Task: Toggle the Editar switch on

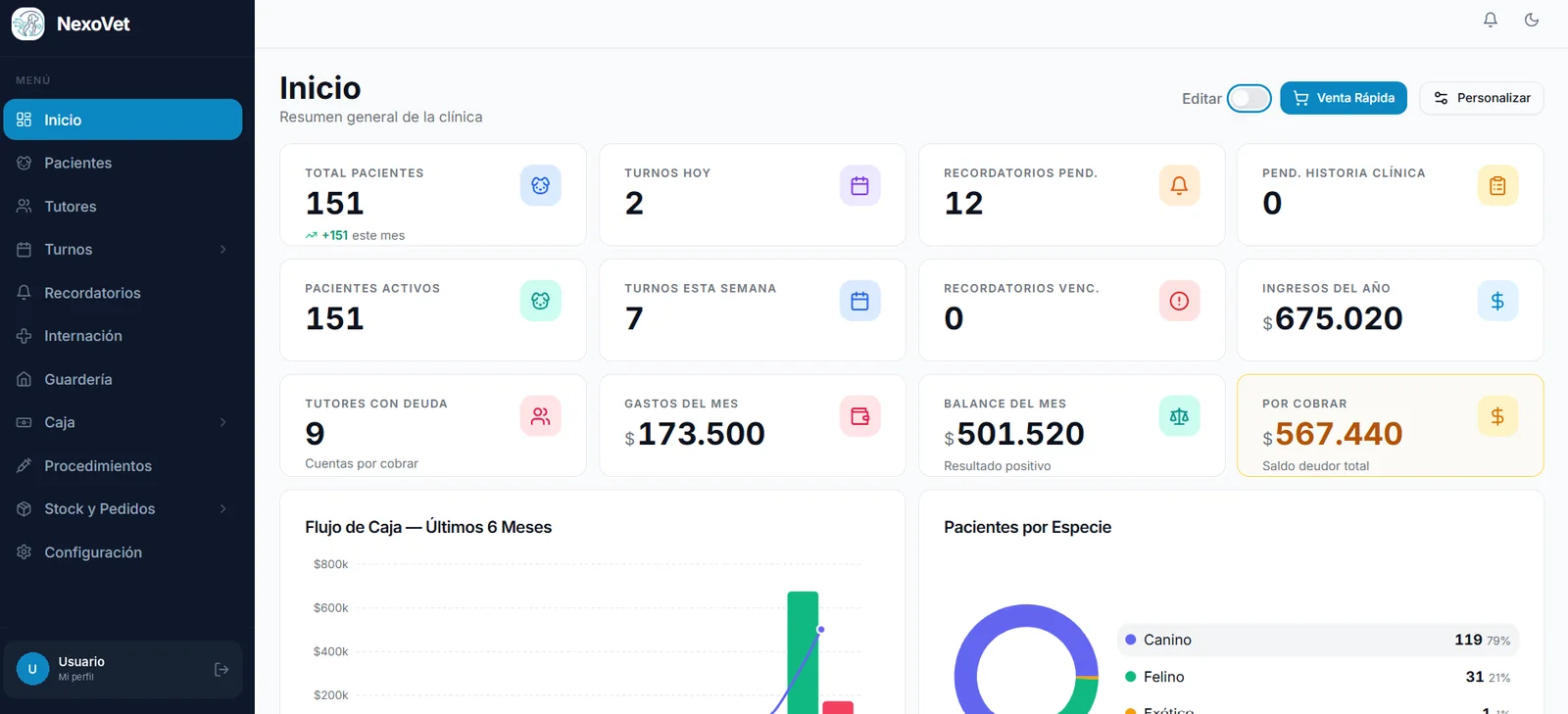Action: coord(1249,98)
